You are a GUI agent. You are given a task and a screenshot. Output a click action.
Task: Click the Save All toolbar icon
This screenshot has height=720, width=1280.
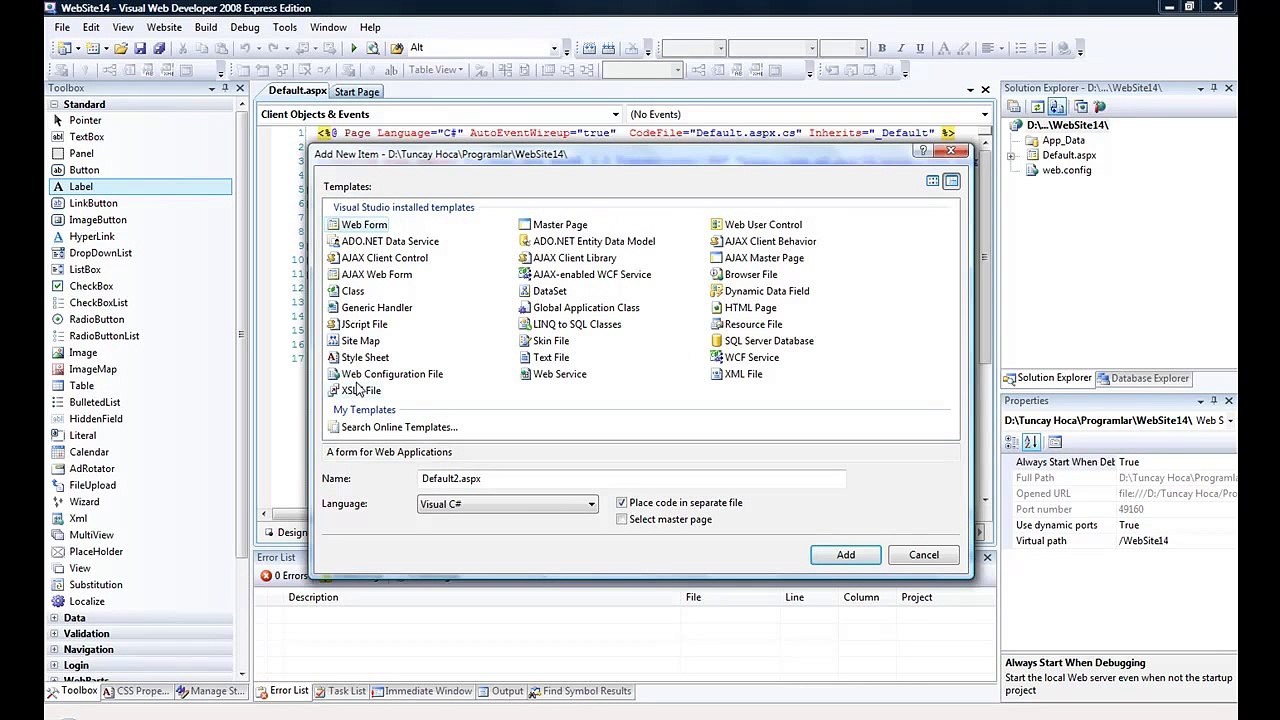[159, 48]
